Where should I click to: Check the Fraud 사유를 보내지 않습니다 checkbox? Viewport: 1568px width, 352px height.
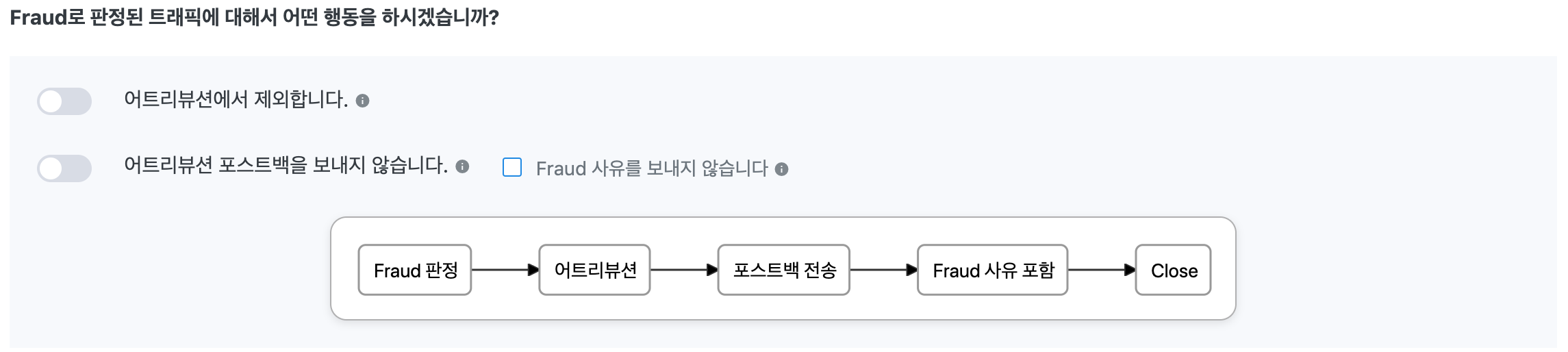pos(512,168)
